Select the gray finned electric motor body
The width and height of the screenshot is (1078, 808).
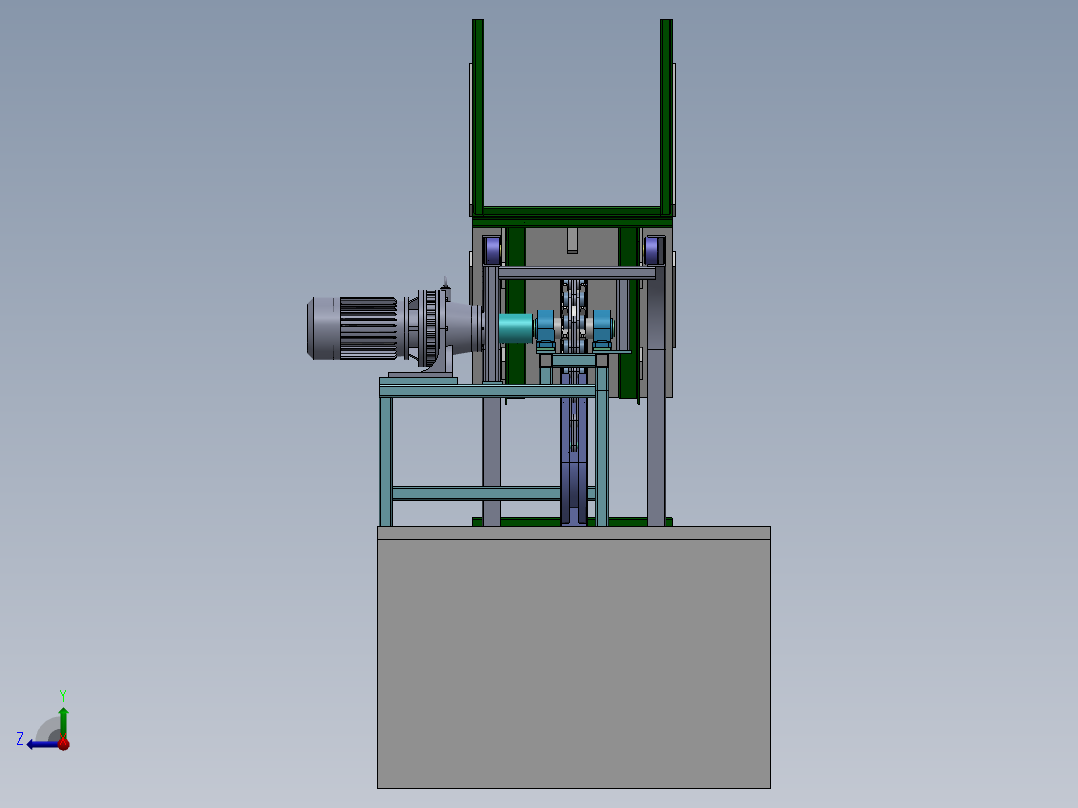pyautogui.click(x=352, y=328)
